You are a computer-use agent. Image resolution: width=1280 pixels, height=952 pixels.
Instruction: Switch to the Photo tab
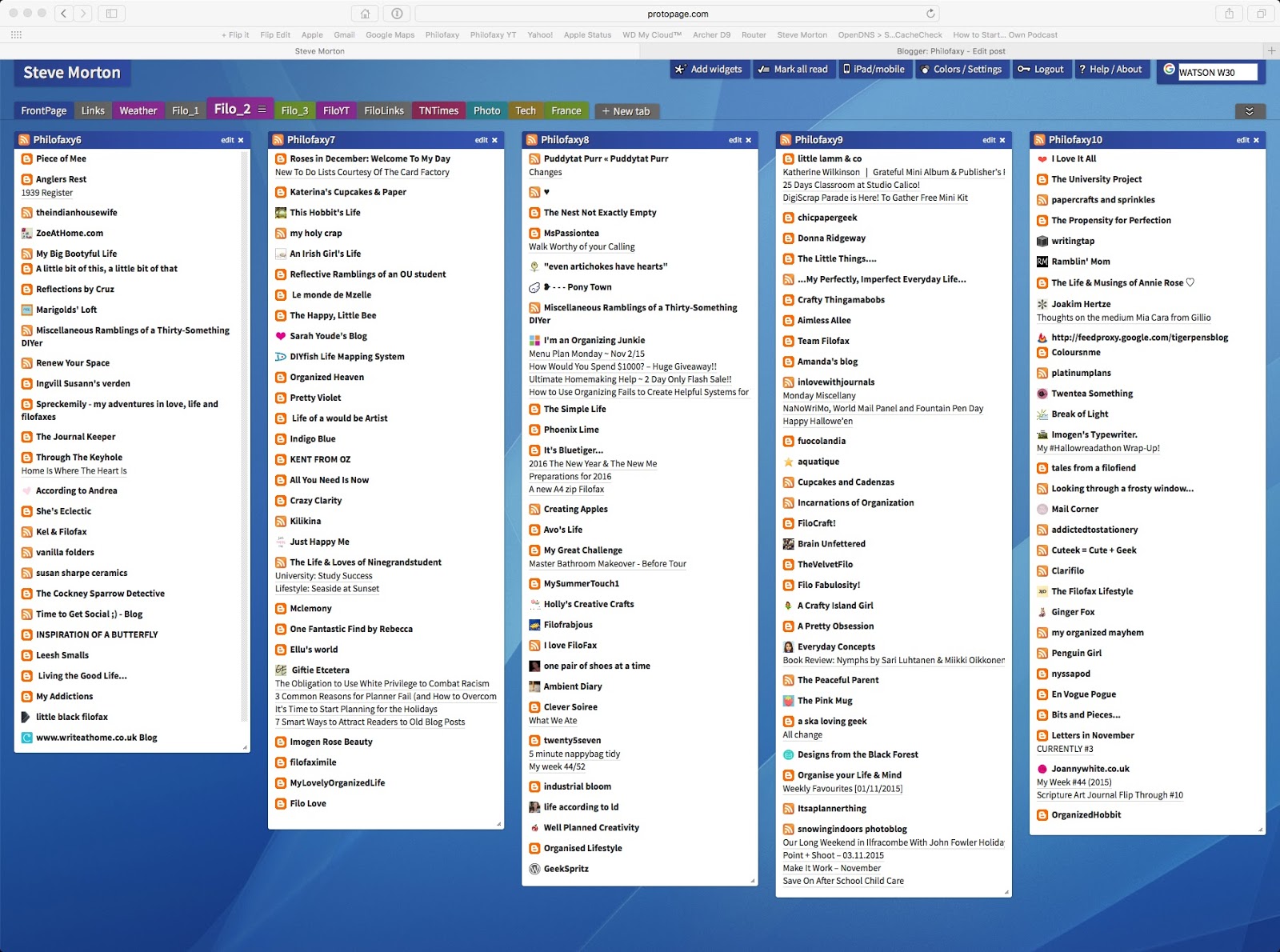[x=486, y=110]
